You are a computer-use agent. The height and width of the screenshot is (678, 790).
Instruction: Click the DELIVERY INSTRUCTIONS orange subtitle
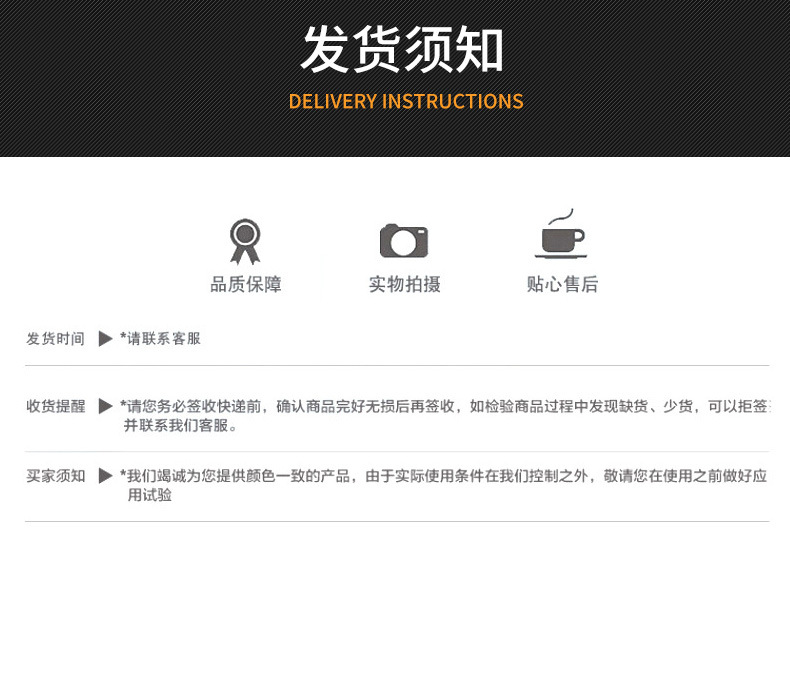pos(406,102)
